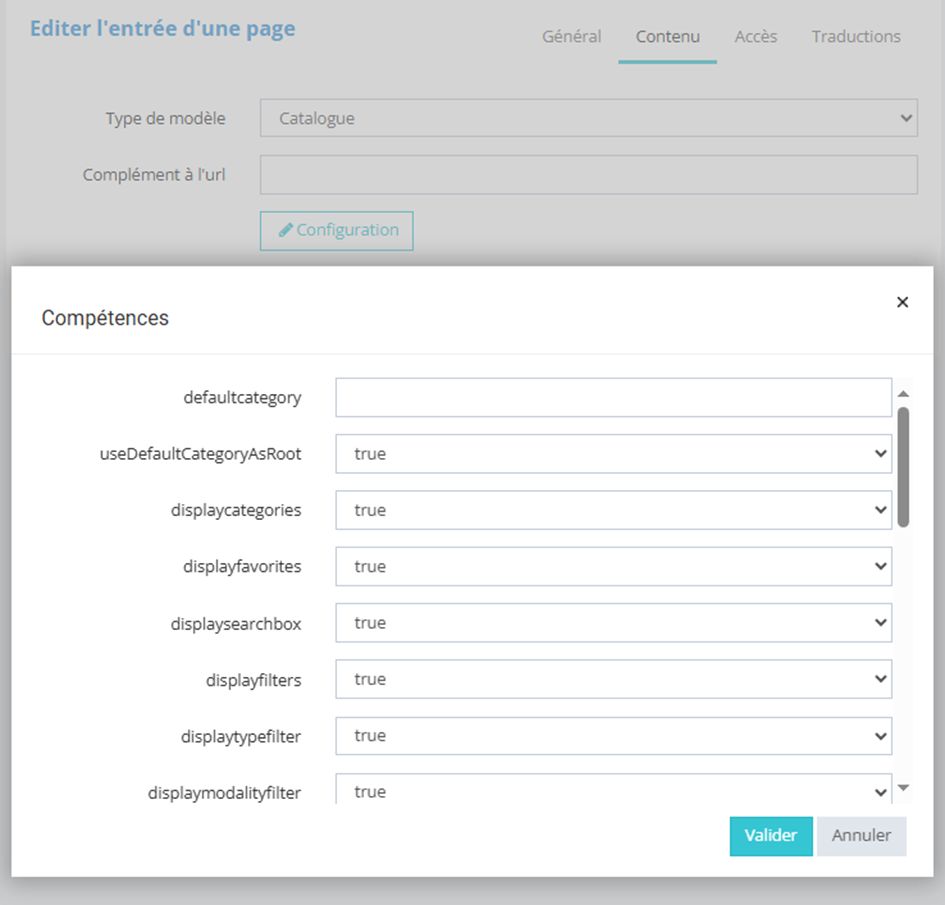Screen dimensions: 945x905
Task: Open the Traductions tab
Action: tap(856, 37)
